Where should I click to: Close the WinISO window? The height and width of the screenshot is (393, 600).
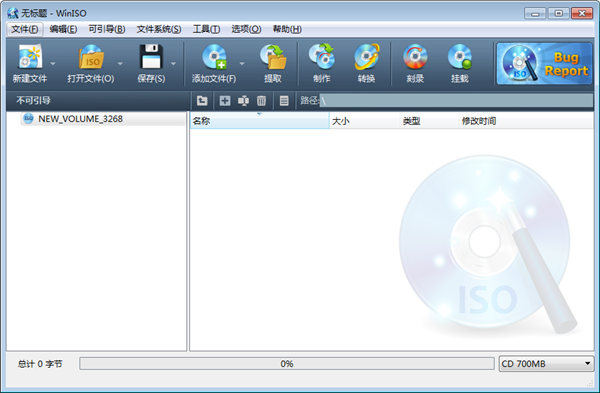[582, 13]
